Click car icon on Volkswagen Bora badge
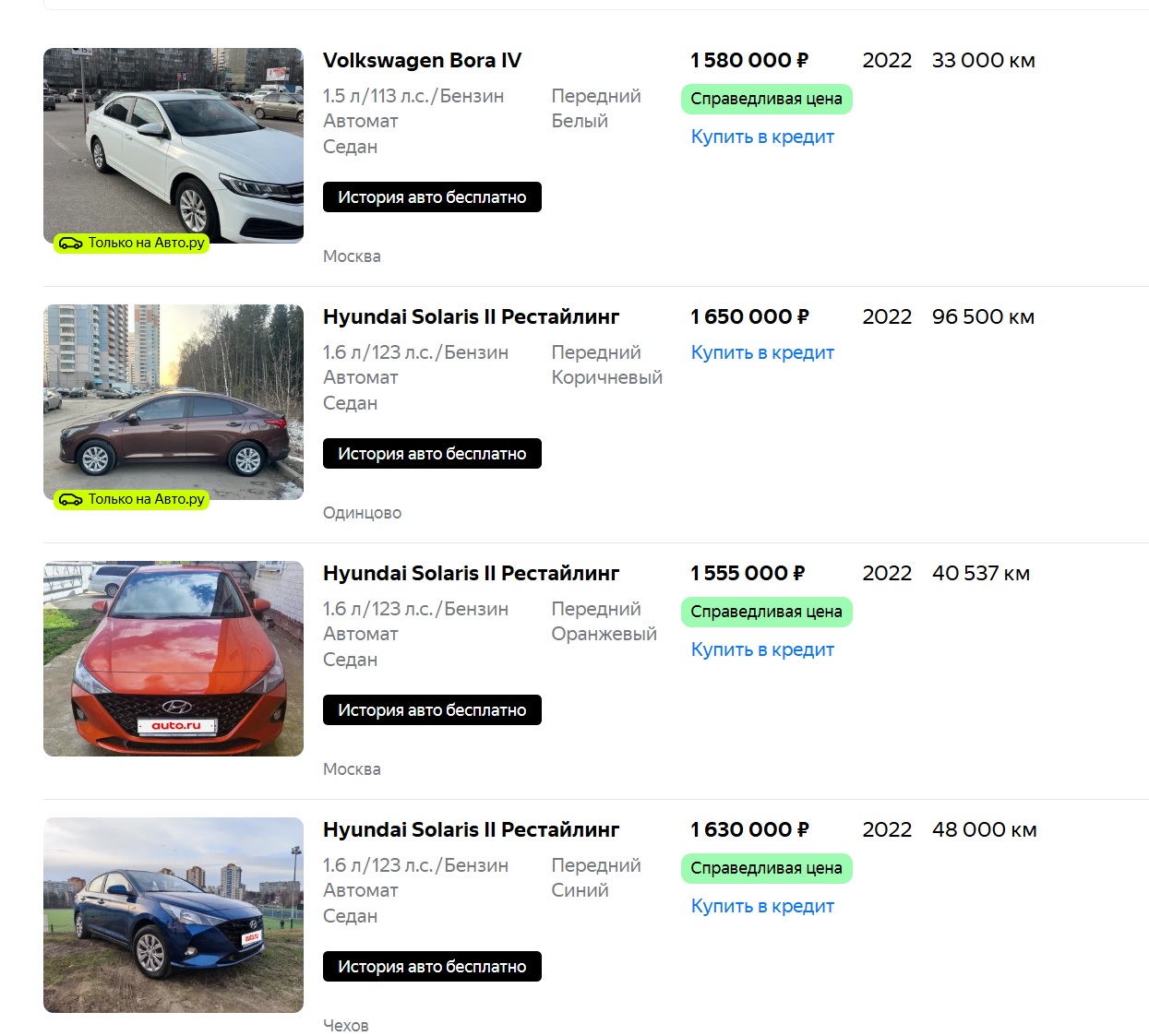The width and height of the screenshot is (1149, 1036). coord(70,244)
